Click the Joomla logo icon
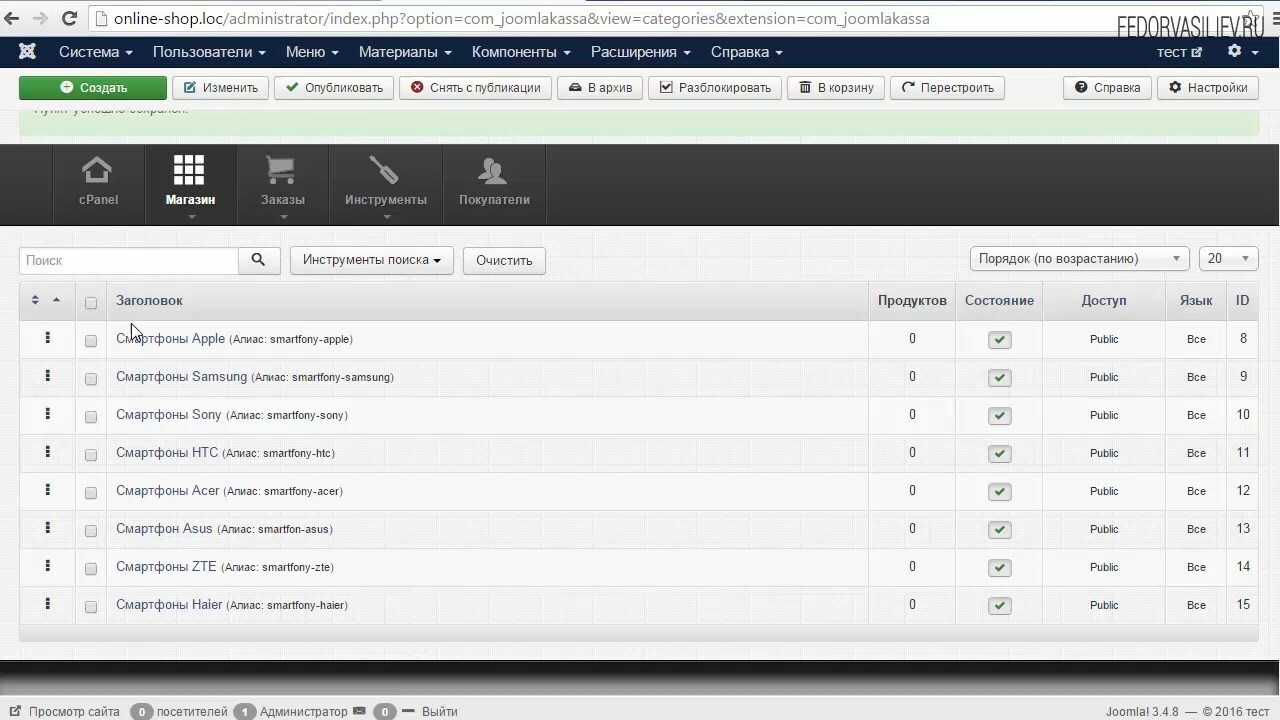The height and width of the screenshot is (720, 1280). point(27,52)
